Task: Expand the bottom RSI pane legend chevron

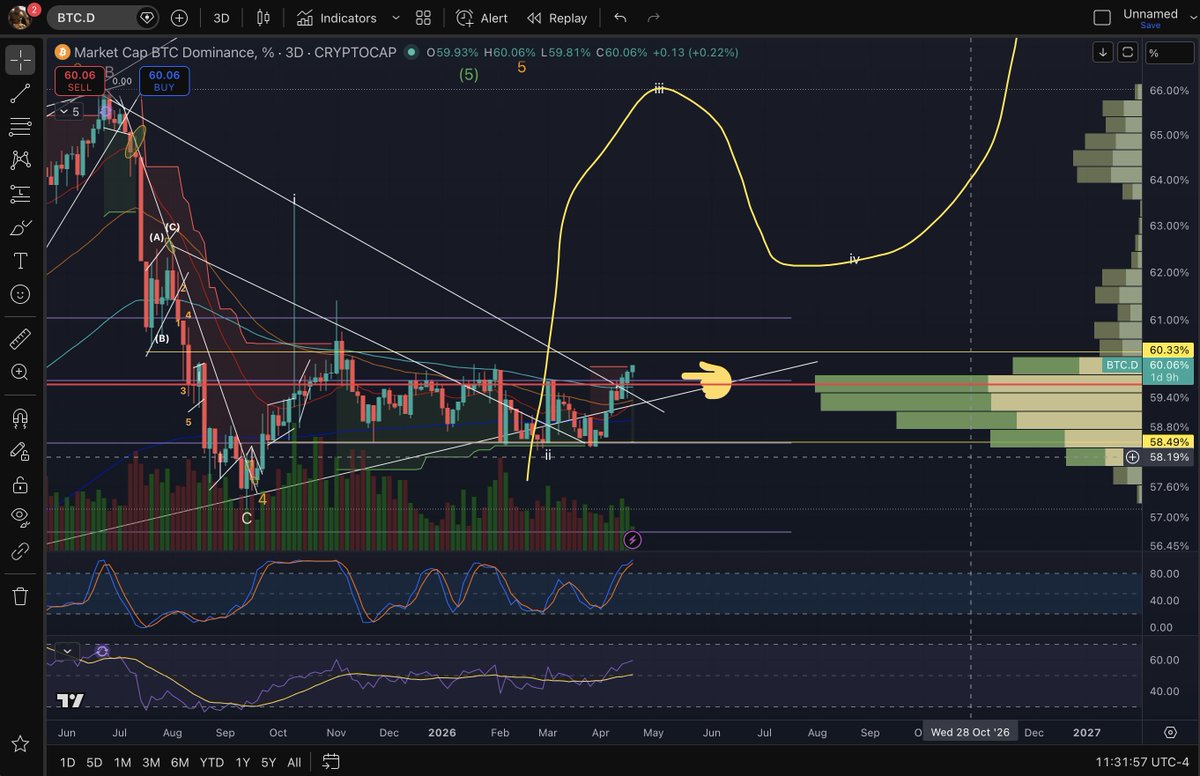Action: 67,651
